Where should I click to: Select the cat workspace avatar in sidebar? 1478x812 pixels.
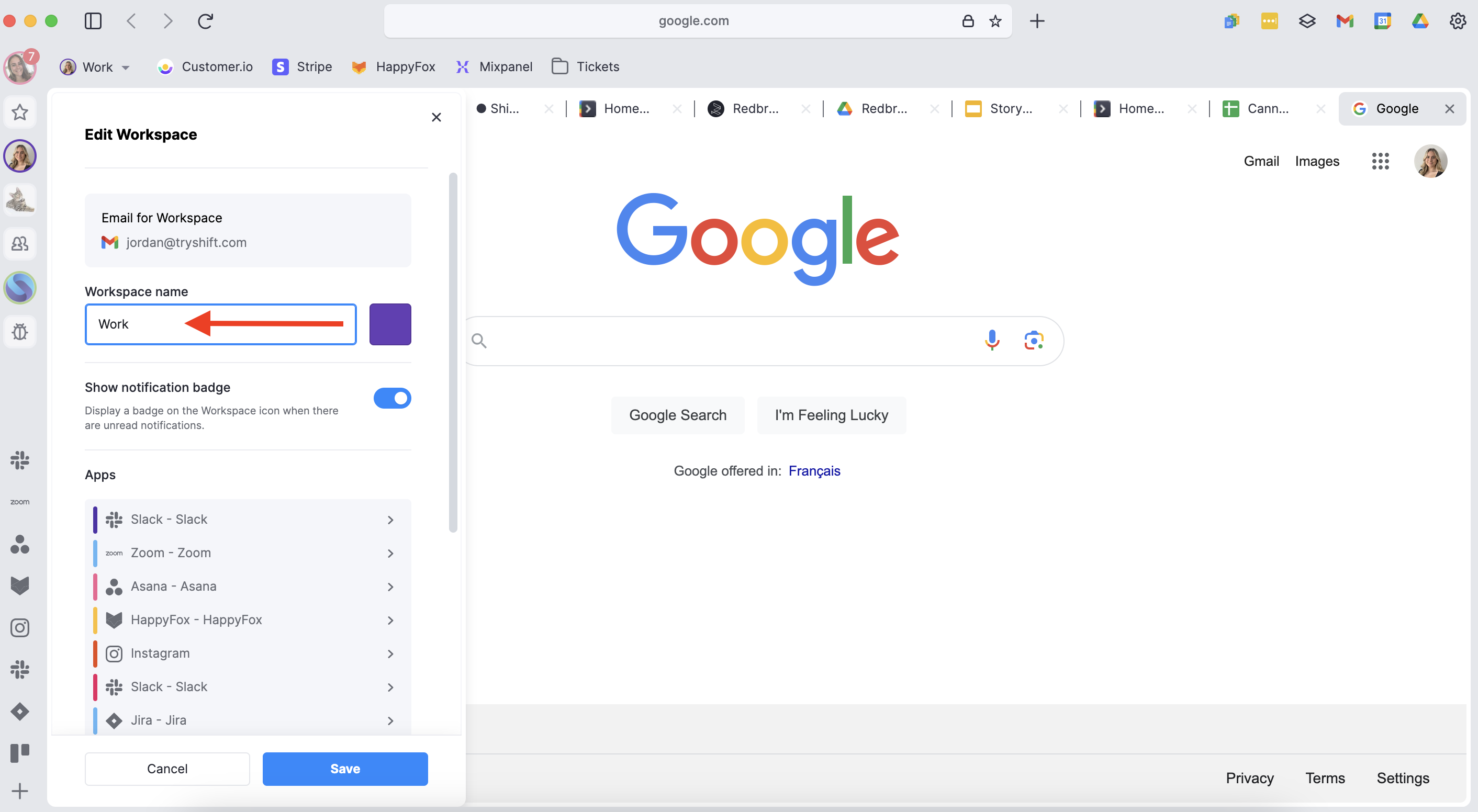[20, 200]
